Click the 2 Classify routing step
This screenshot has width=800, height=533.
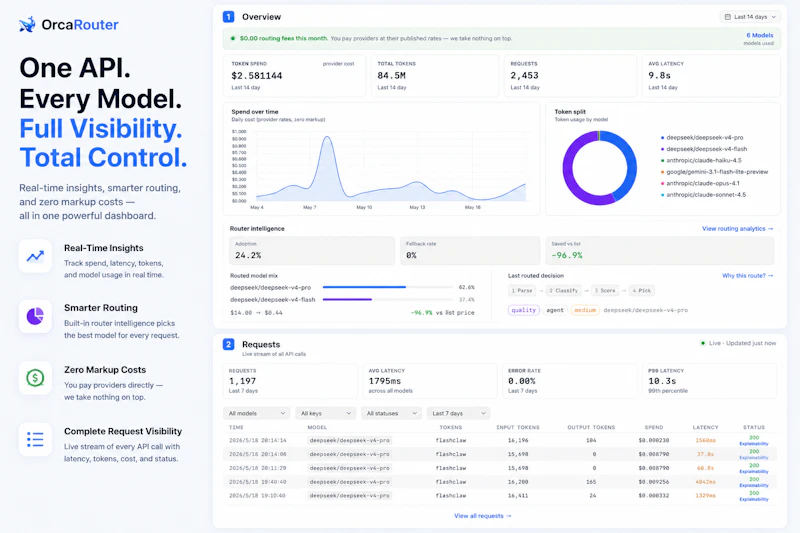564,291
